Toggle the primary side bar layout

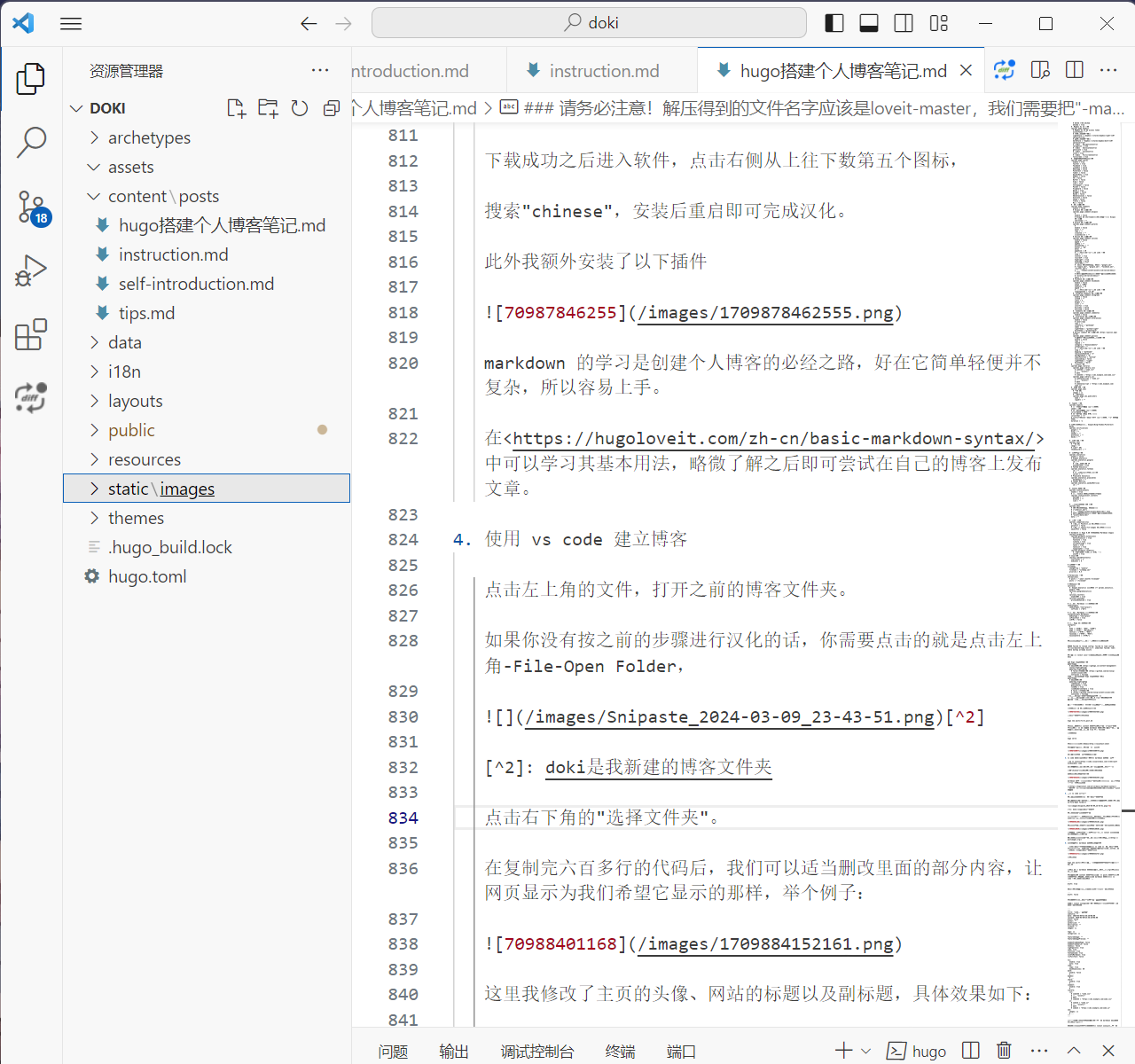click(834, 23)
